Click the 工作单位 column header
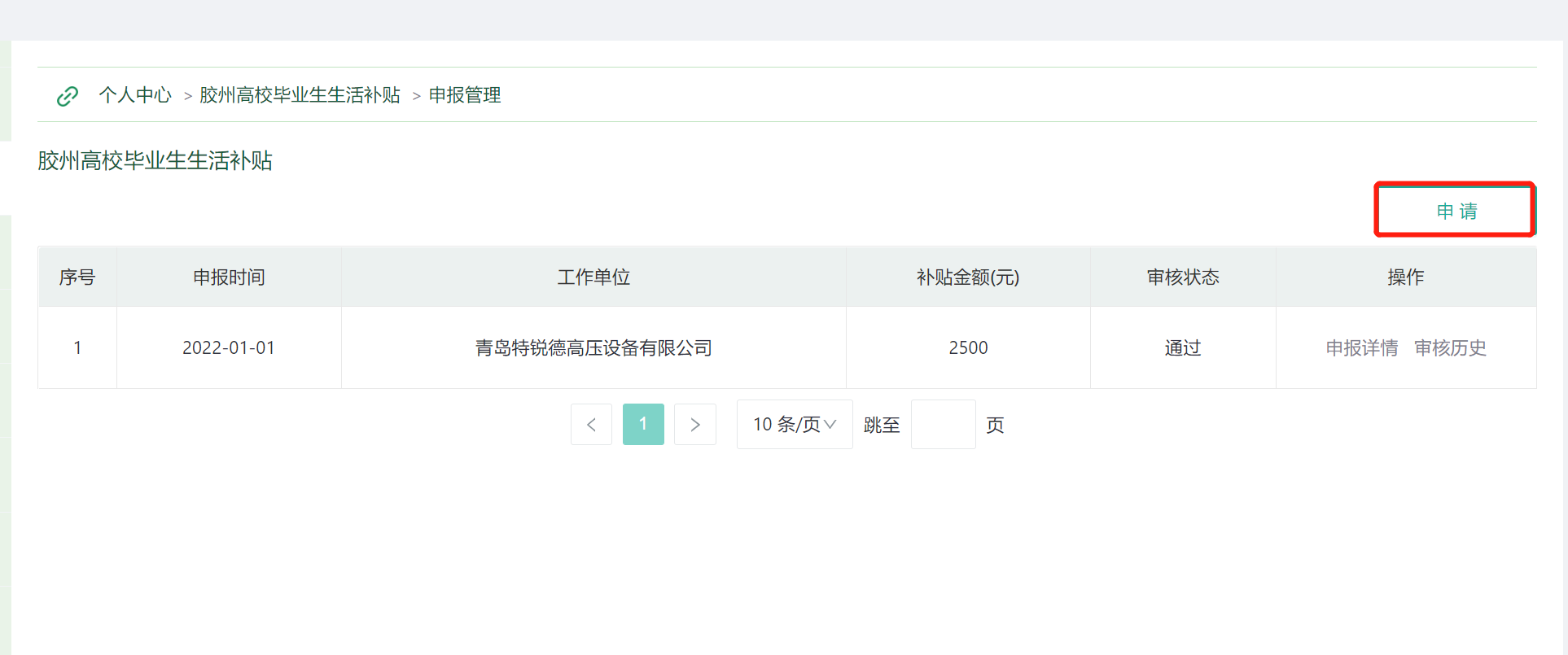Viewport: 1568px width, 655px height. click(593, 277)
